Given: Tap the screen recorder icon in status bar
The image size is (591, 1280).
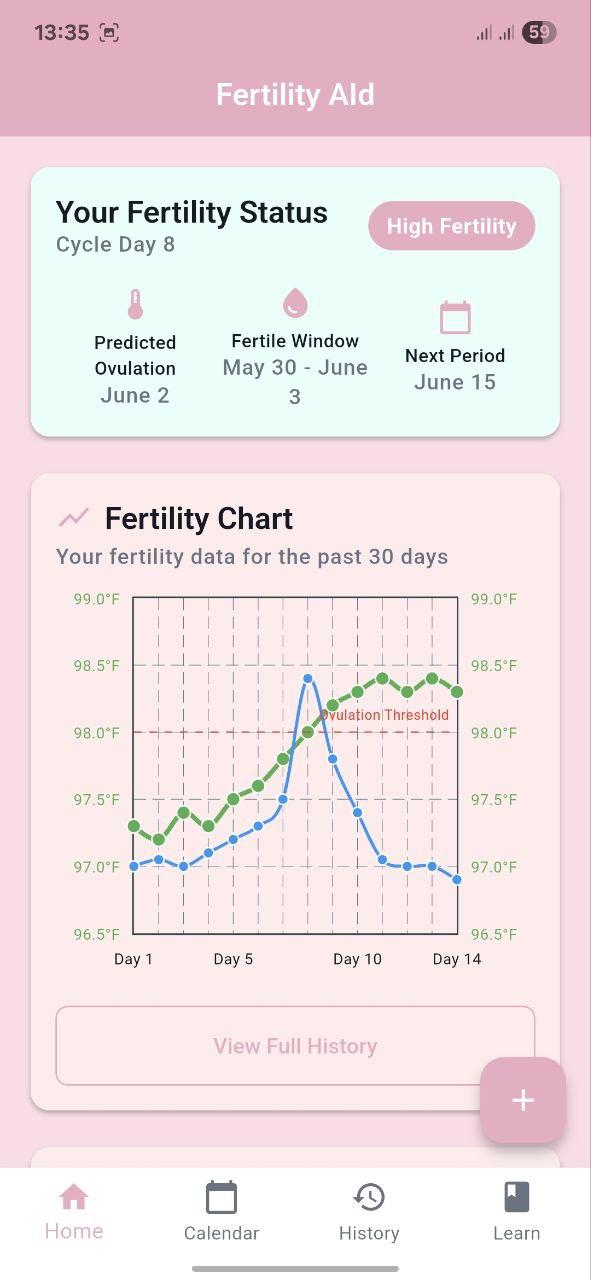Looking at the screenshot, I should pyautogui.click(x=109, y=32).
